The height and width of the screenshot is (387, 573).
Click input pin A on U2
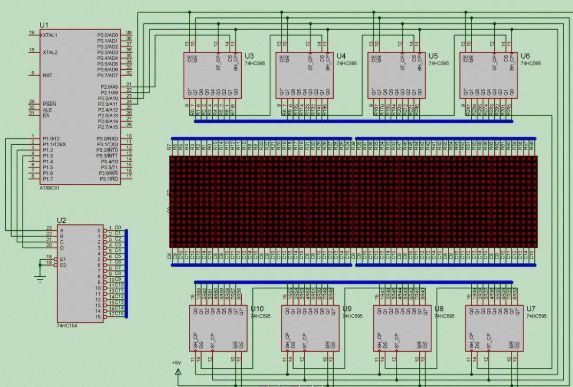click(x=62, y=231)
